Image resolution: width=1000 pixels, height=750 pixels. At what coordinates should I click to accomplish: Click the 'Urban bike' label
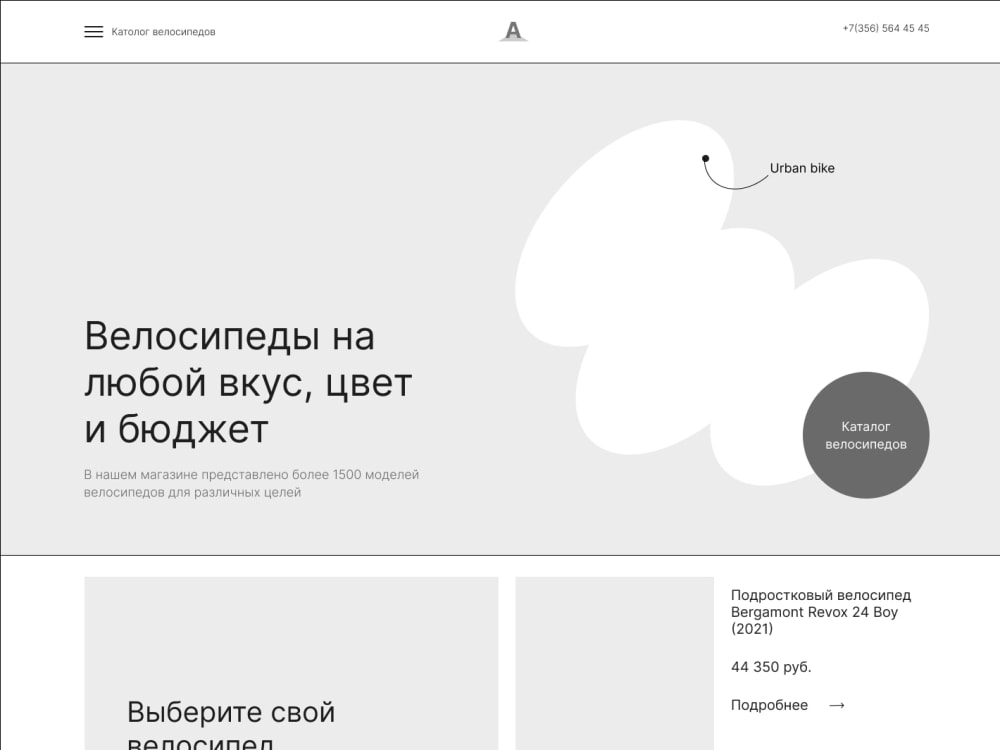(x=802, y=168)
